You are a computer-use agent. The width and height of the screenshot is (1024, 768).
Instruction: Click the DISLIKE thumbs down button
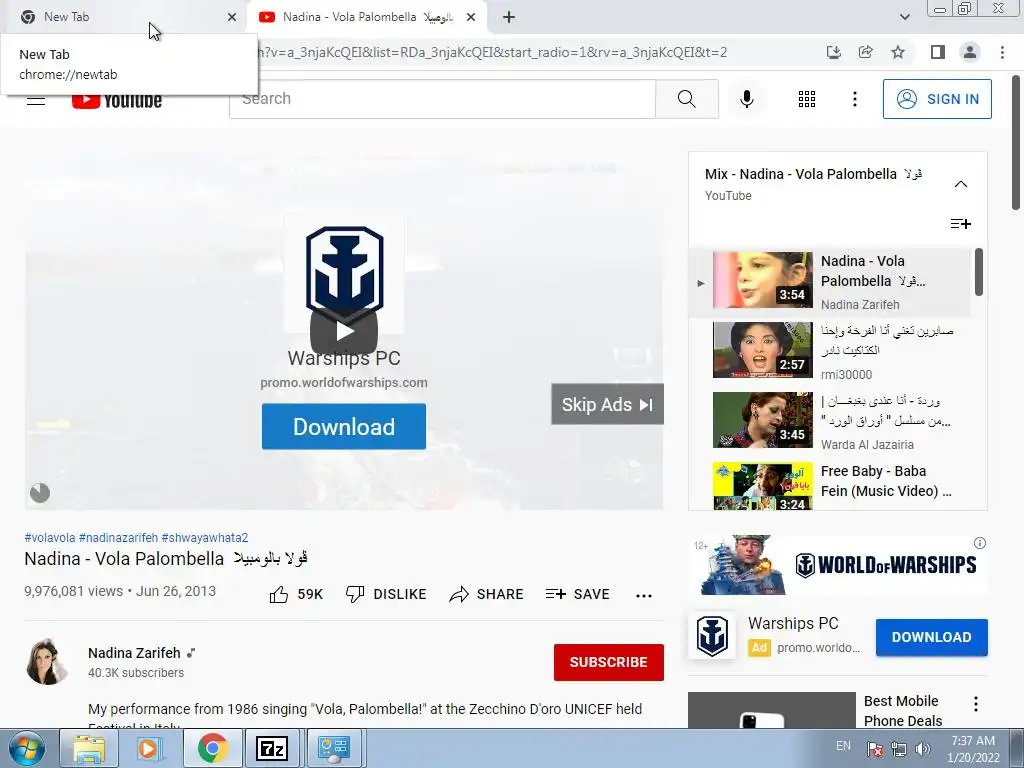[x=386, y=594]
